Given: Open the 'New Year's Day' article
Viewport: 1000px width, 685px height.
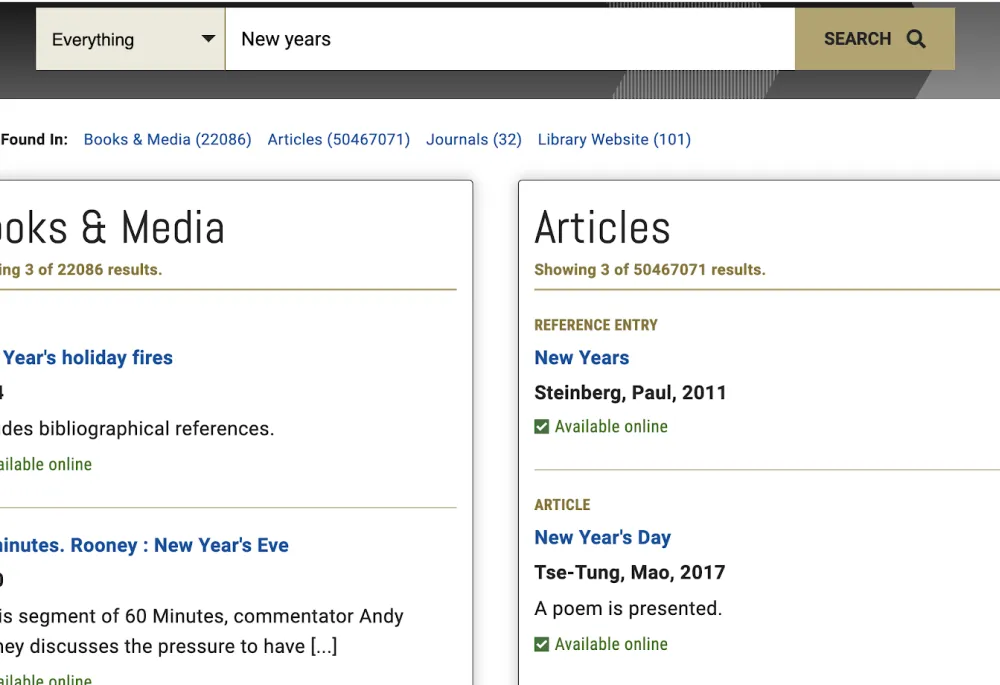Looking at the screenshot, I should tap(602, 538).
